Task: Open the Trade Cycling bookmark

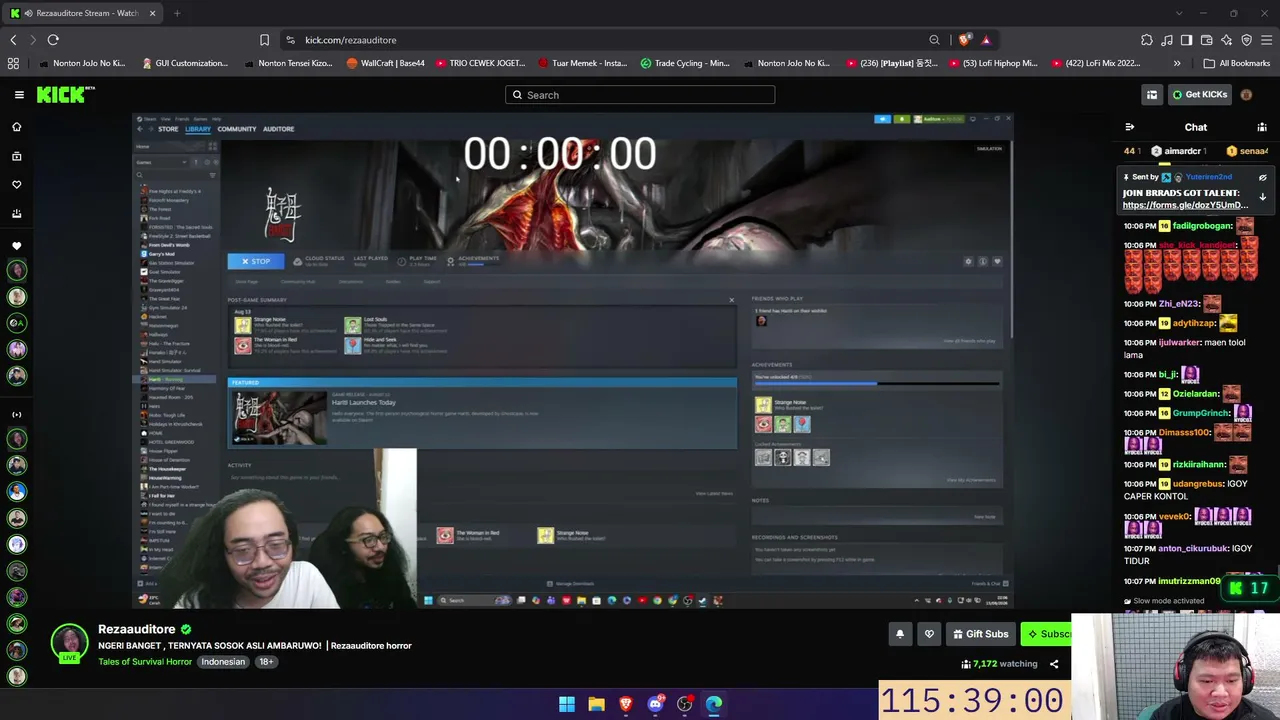Action: 686,63
